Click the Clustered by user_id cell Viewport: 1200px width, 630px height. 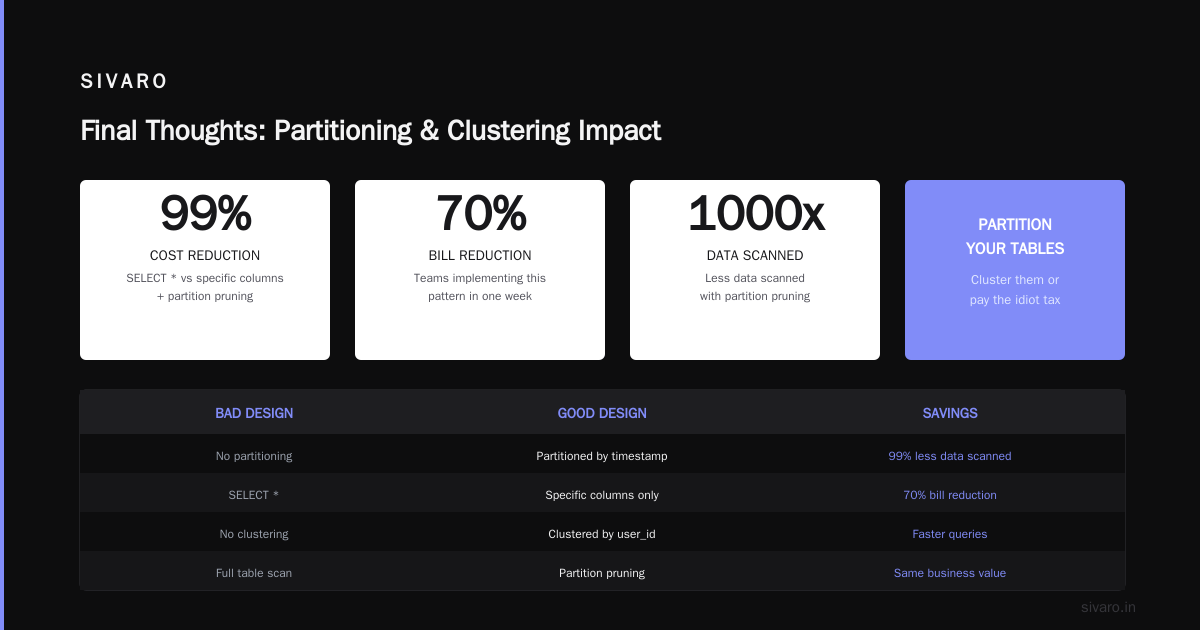click(x=602, y=534)
